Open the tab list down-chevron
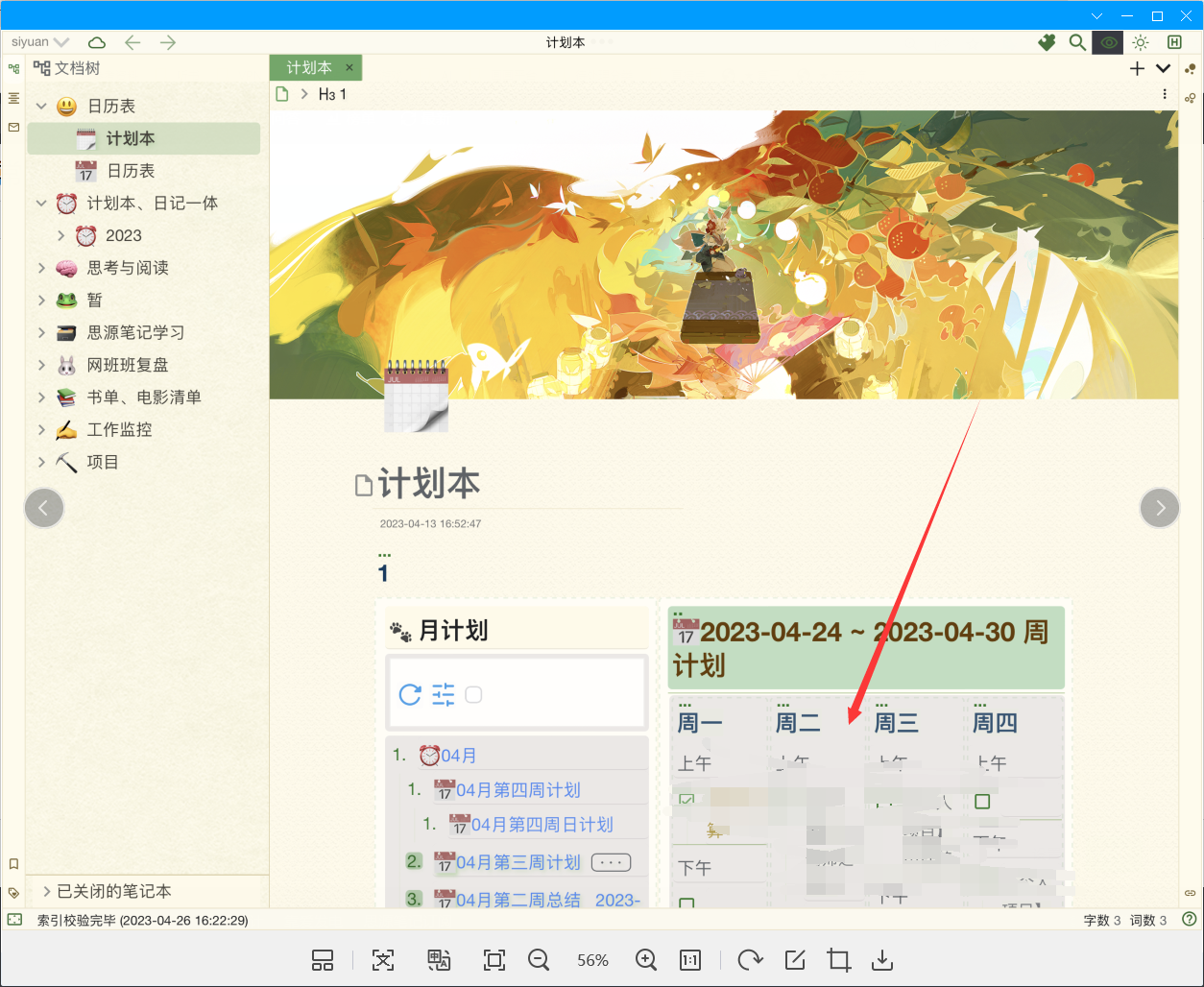The height and width of the screenshot is (987, 1204). click(x=1163, y=68)
